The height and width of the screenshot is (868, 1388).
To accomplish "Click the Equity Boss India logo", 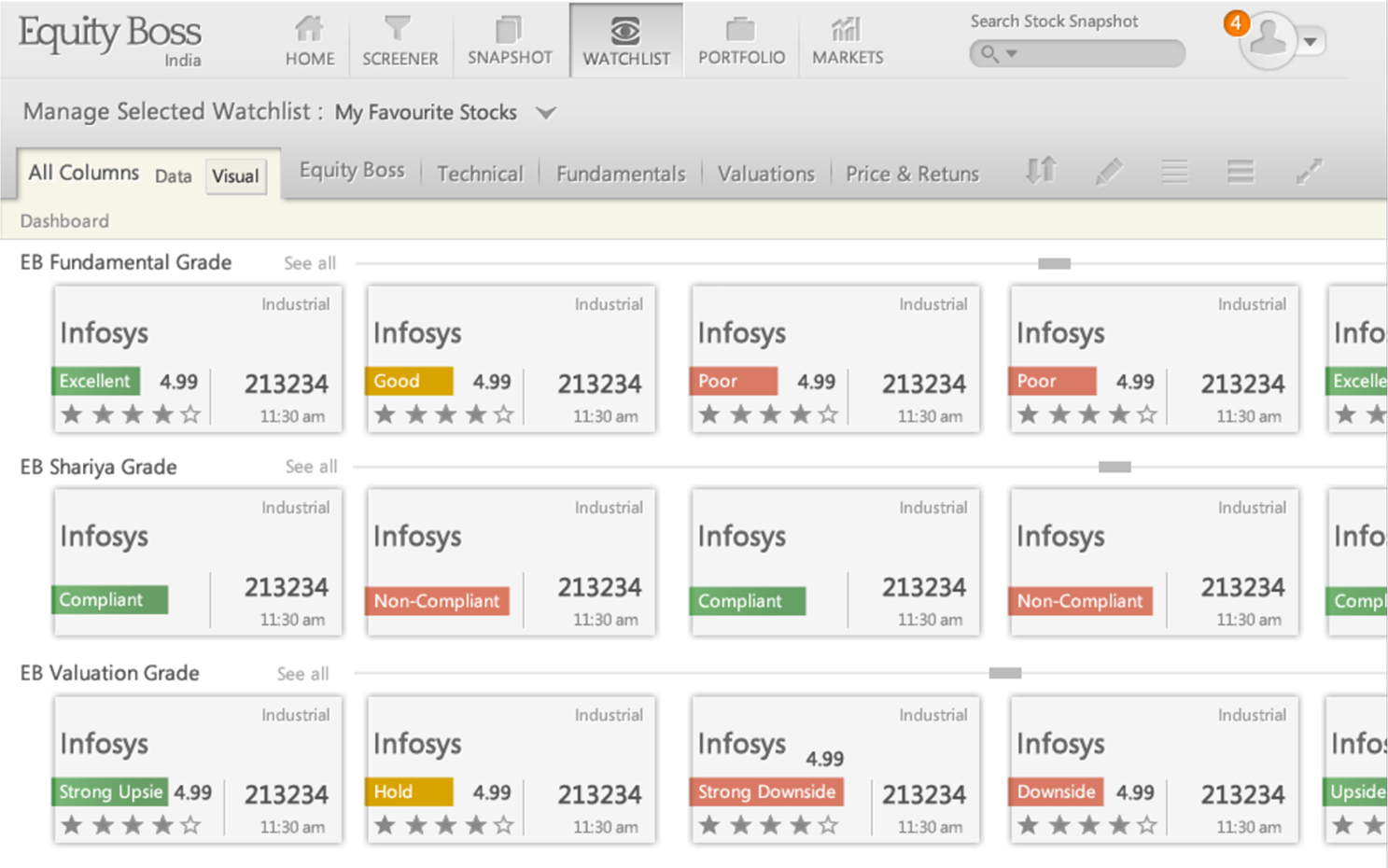I will tap(110, 41).
